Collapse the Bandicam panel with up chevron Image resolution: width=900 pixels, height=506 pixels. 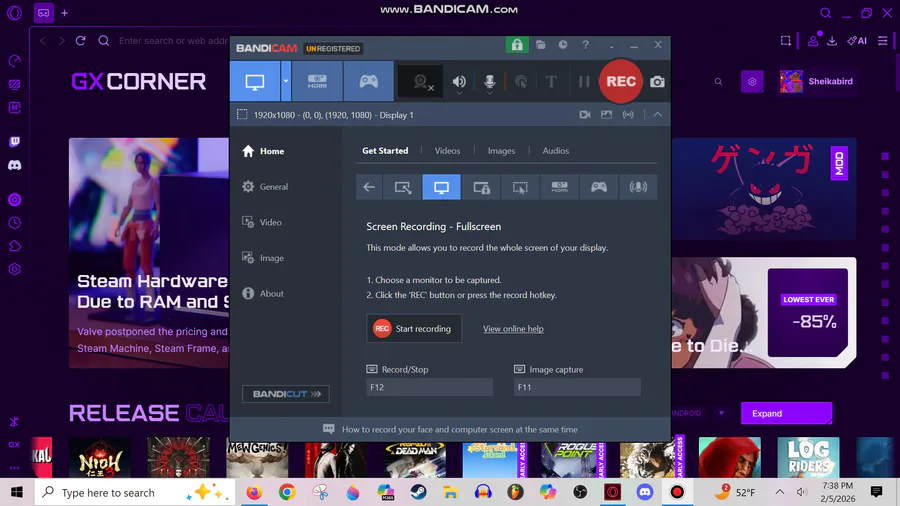point(658,115)
